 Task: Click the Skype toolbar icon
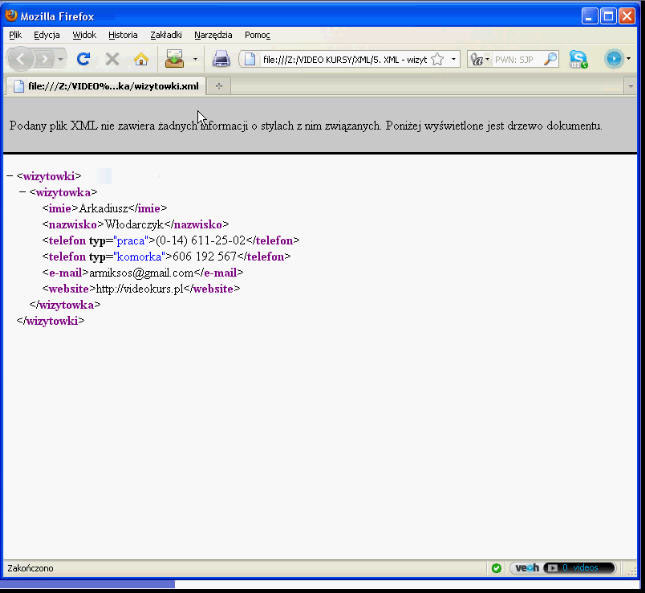click(x=578, y=59)
